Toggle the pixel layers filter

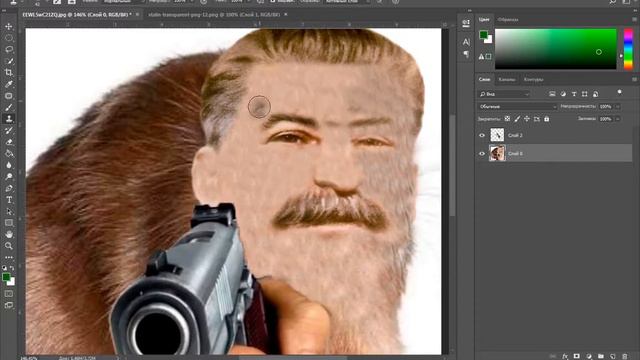pyautogui.click(x=552, y=94)
